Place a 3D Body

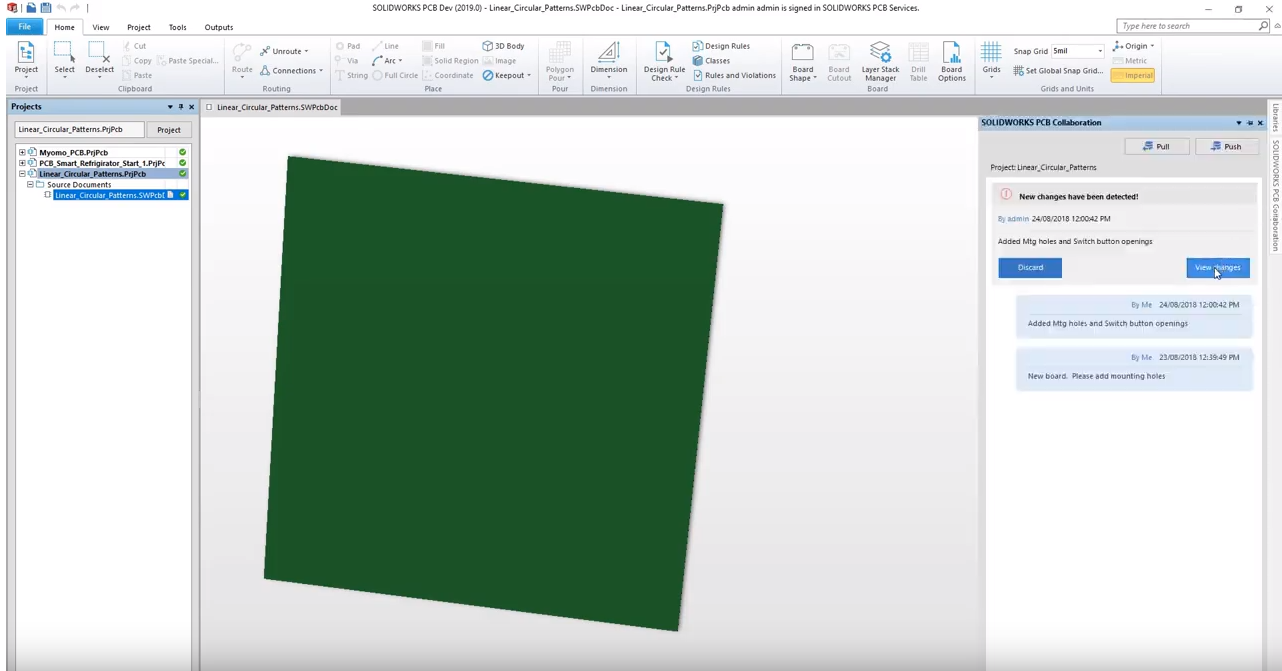tap(503, 46)
